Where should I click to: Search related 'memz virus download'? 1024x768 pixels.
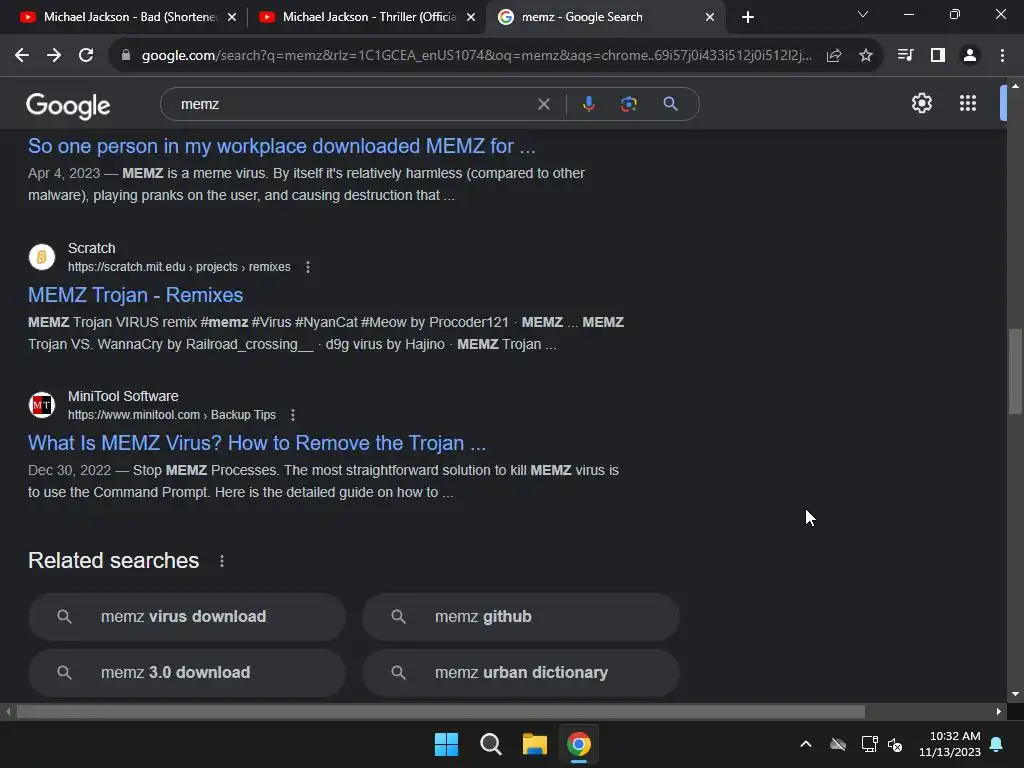(x=187, y=616)
